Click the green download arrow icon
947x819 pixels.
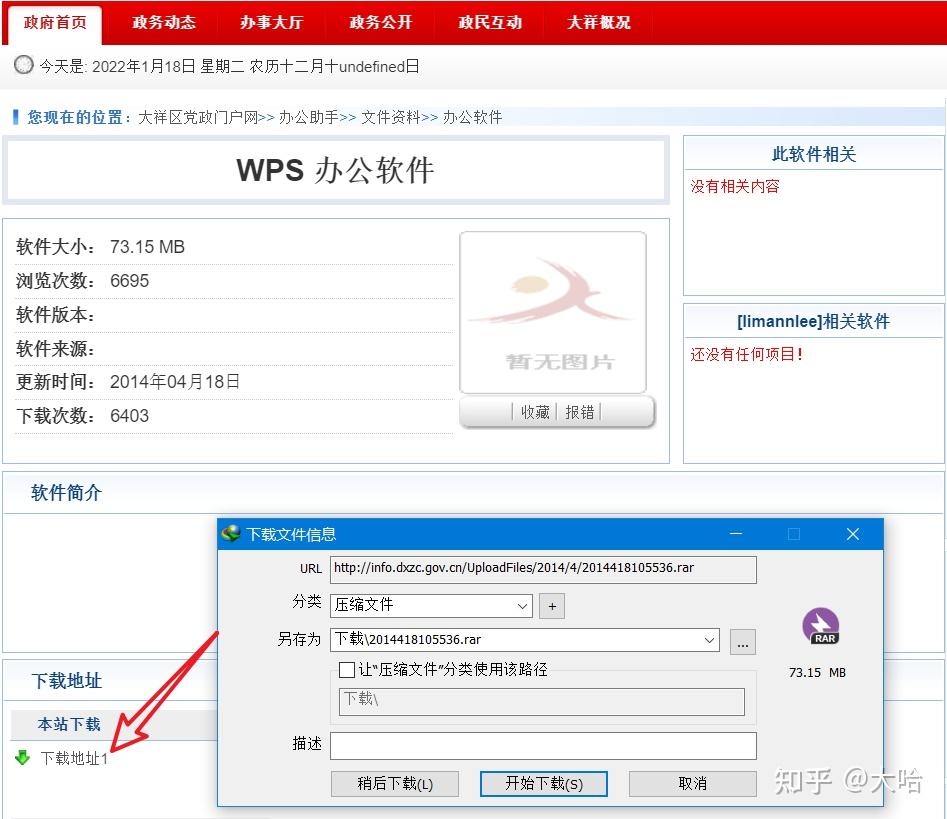(22, 757)
